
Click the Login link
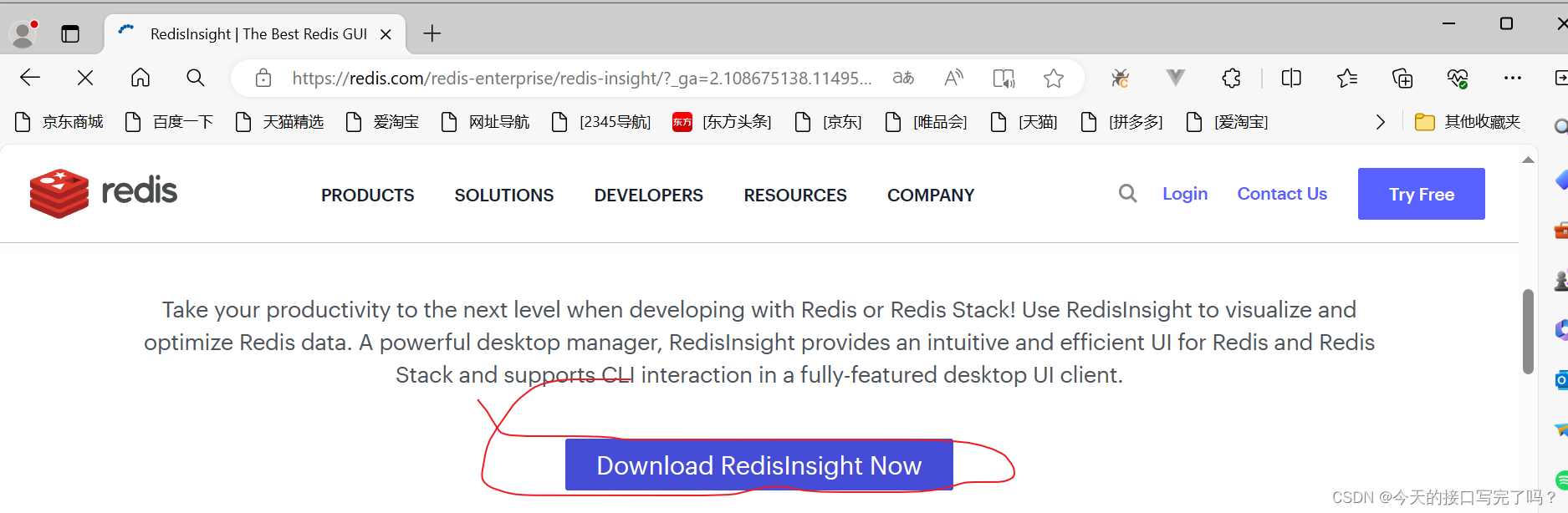tap(1185, 194)
